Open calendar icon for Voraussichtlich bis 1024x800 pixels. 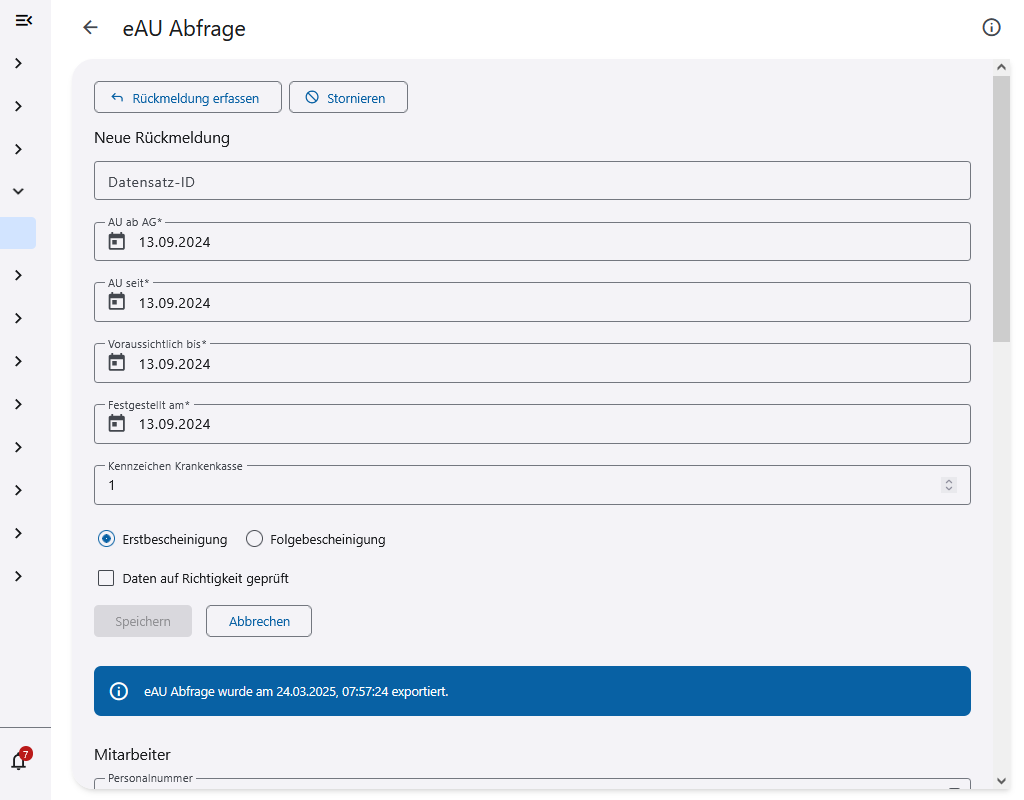(x=117, y=363)
